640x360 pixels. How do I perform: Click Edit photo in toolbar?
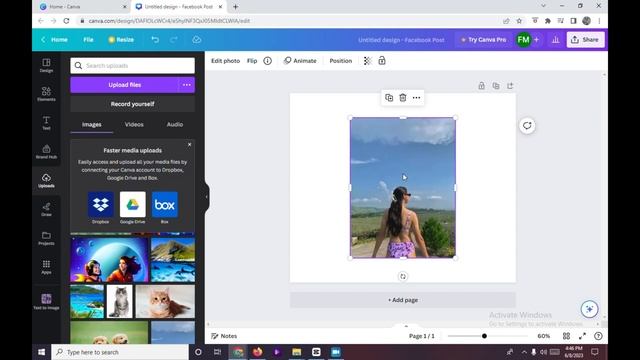pyautogui.click(x=225, y=61)
